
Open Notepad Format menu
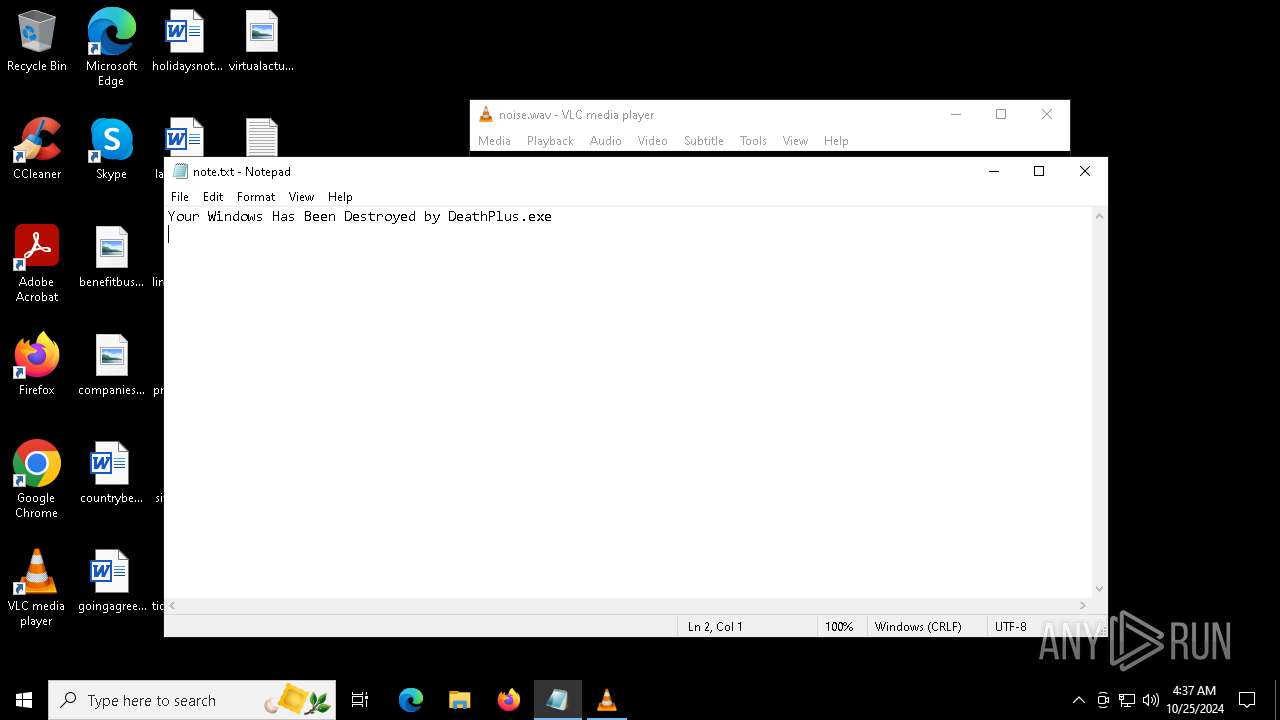[256, 197]
